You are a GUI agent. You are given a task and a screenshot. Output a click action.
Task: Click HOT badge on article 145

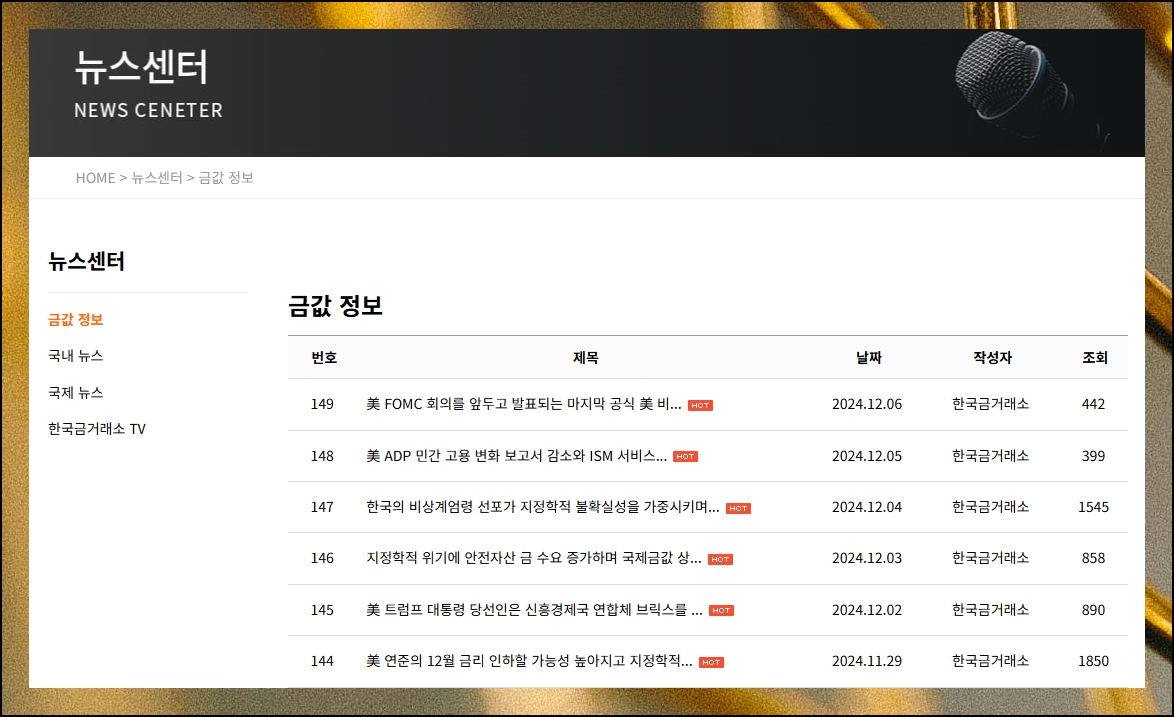coord(721,611)
